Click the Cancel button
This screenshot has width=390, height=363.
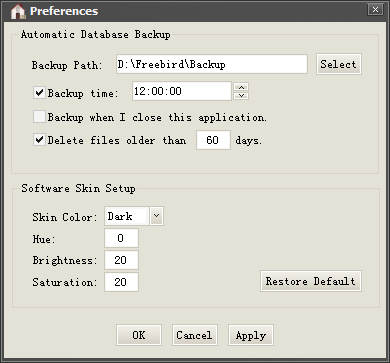(x=195, y=335)
